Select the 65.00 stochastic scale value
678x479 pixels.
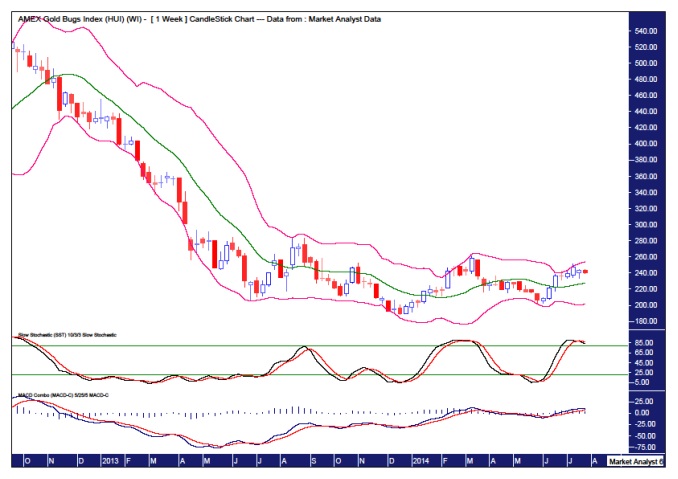click(644, 353)
